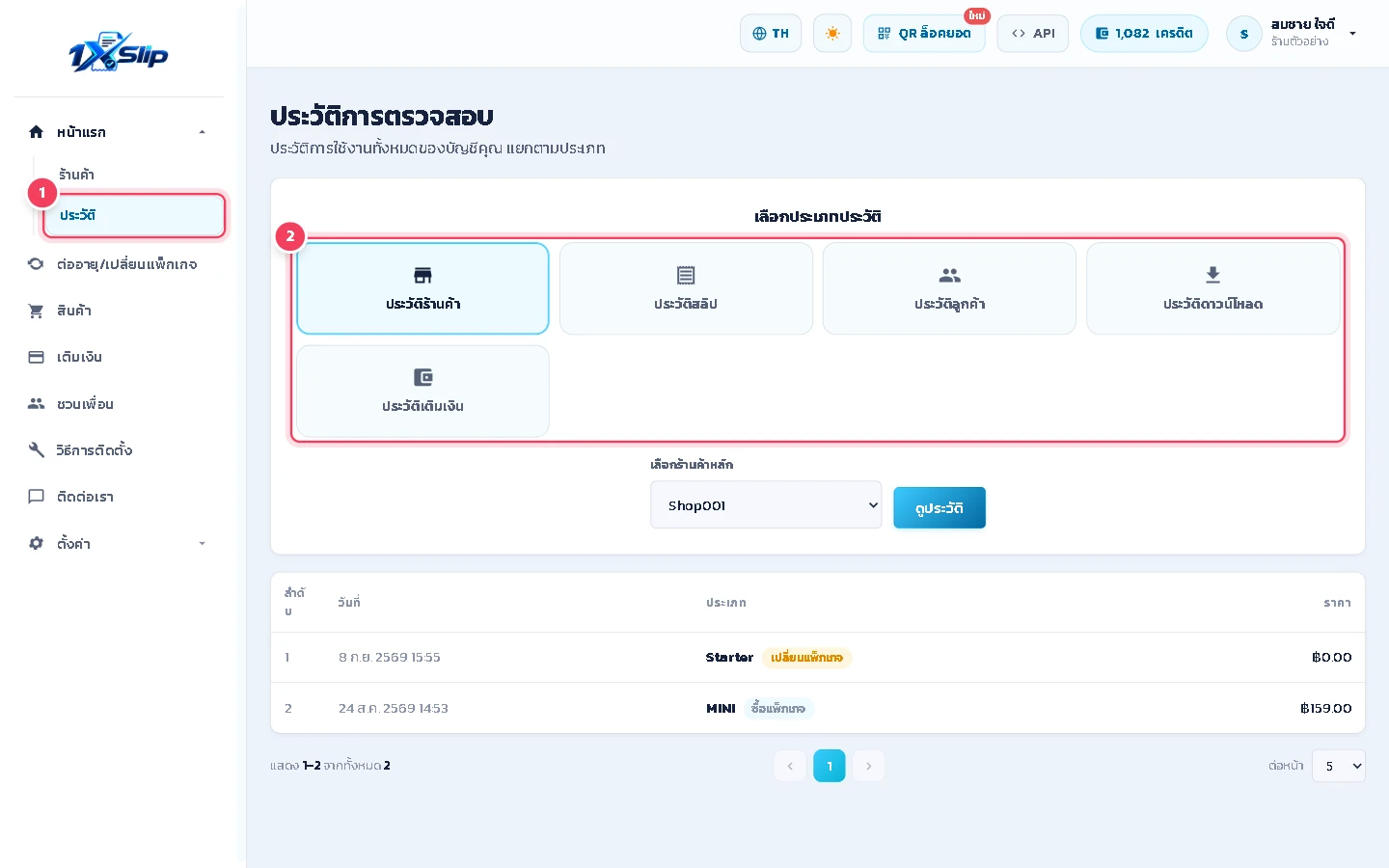Go to the next page arrow
The image size is (1389, 868).
[x=869, y=766]
